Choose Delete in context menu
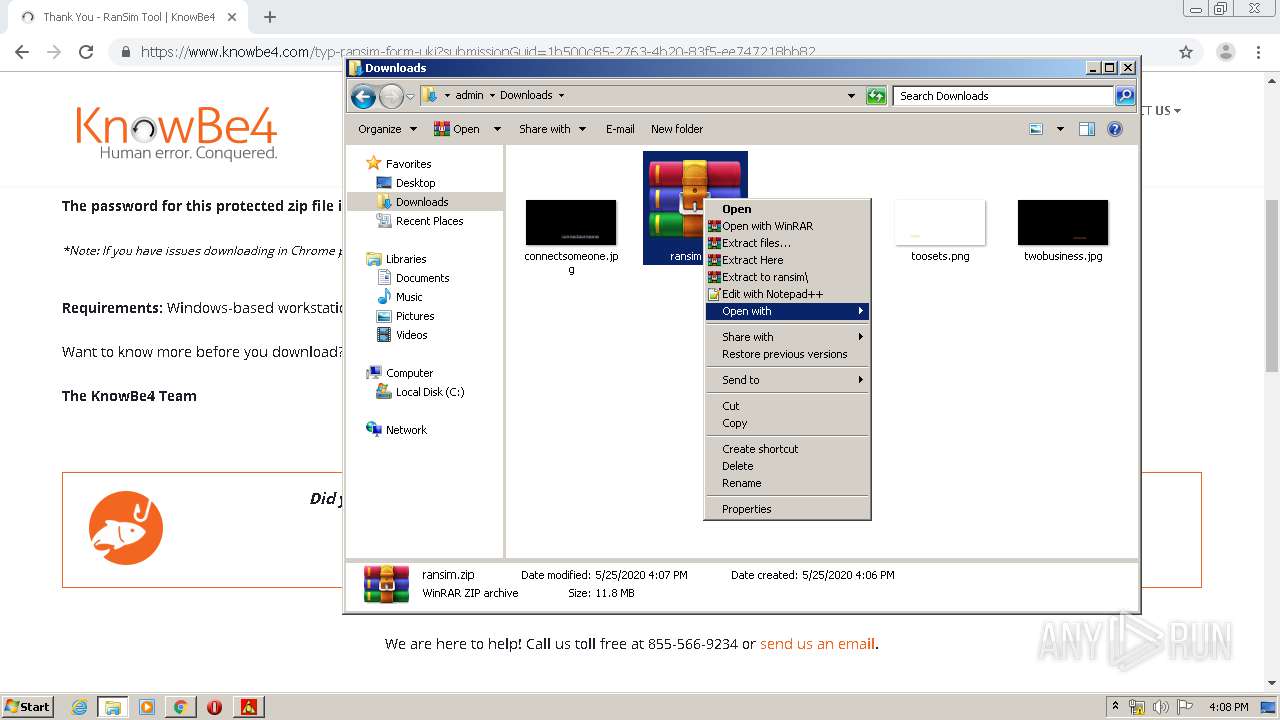1280x720 pixels. (787, 466)
